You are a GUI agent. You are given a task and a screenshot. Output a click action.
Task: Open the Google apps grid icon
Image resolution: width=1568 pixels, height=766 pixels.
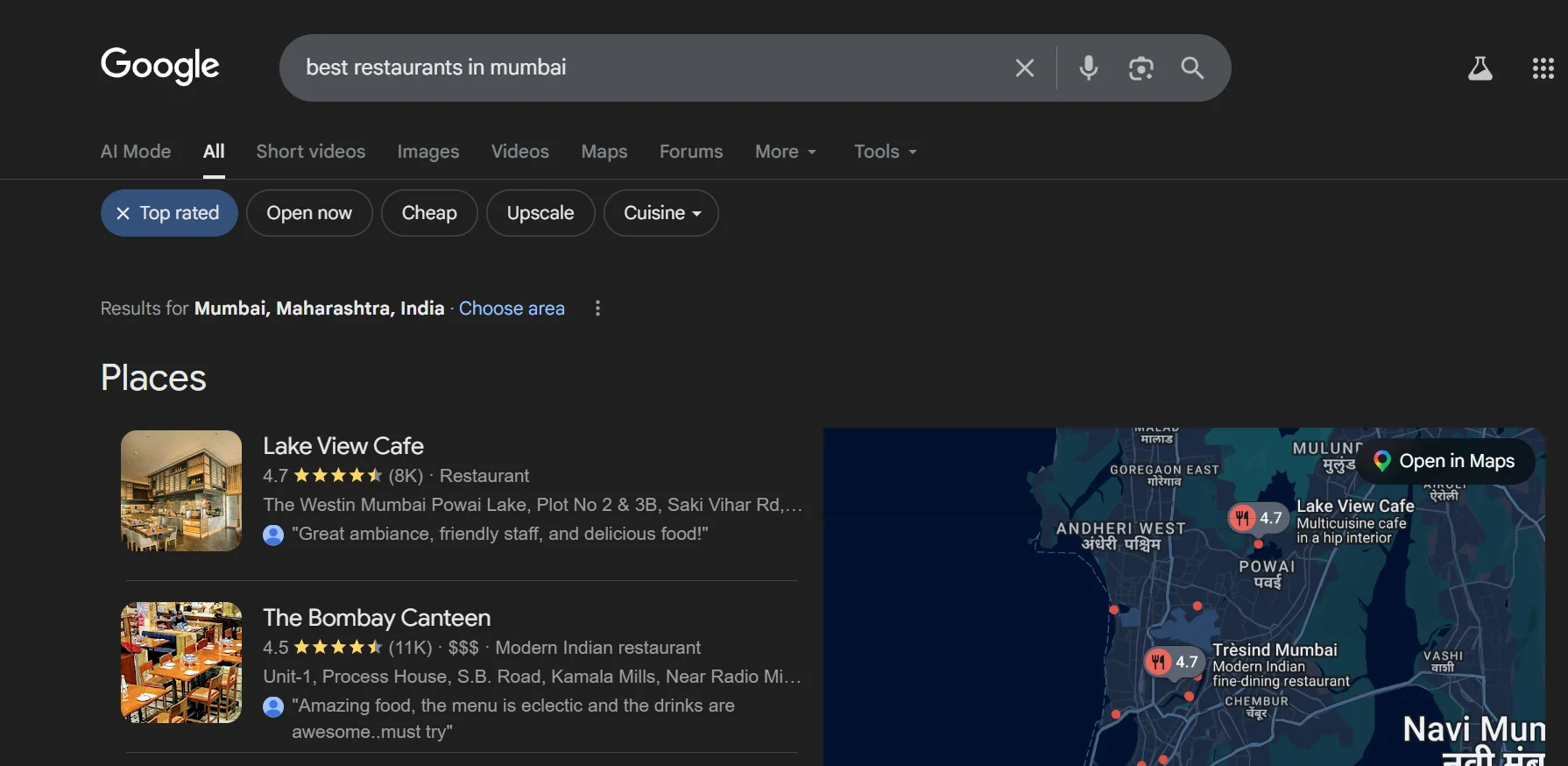coord(1543,68)
